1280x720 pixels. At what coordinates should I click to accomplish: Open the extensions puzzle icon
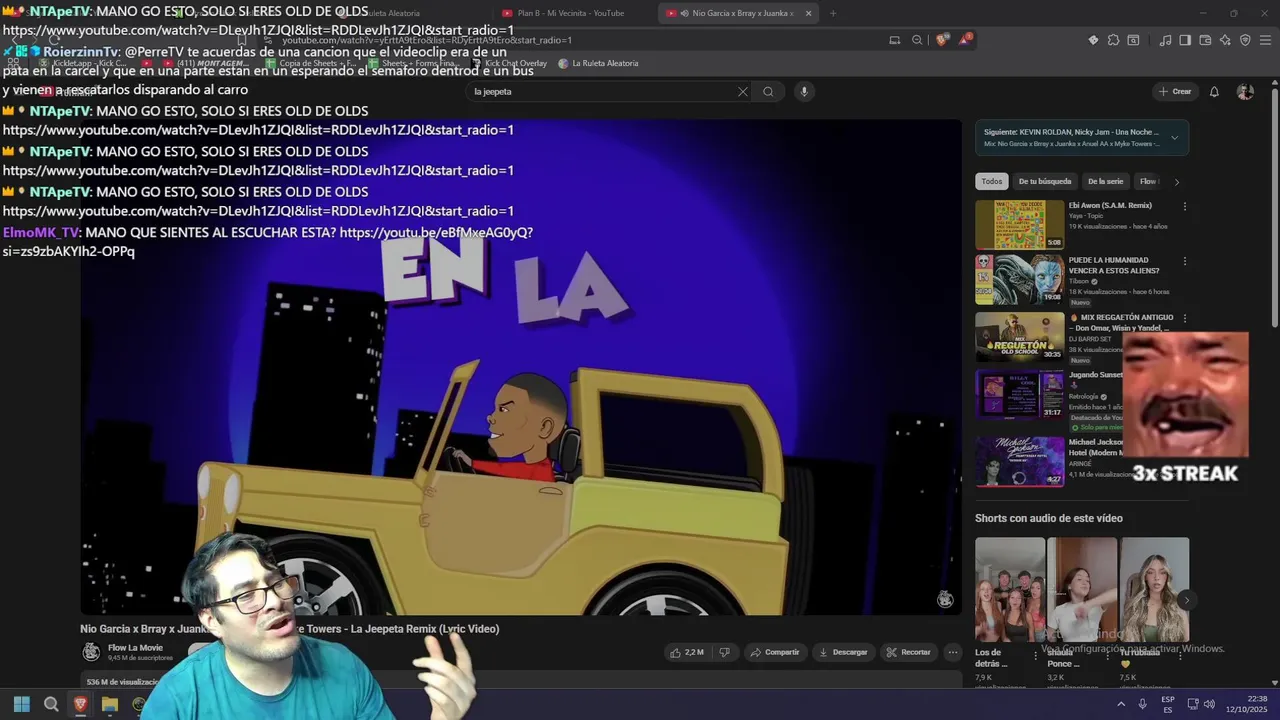[x=1113, y=40]
